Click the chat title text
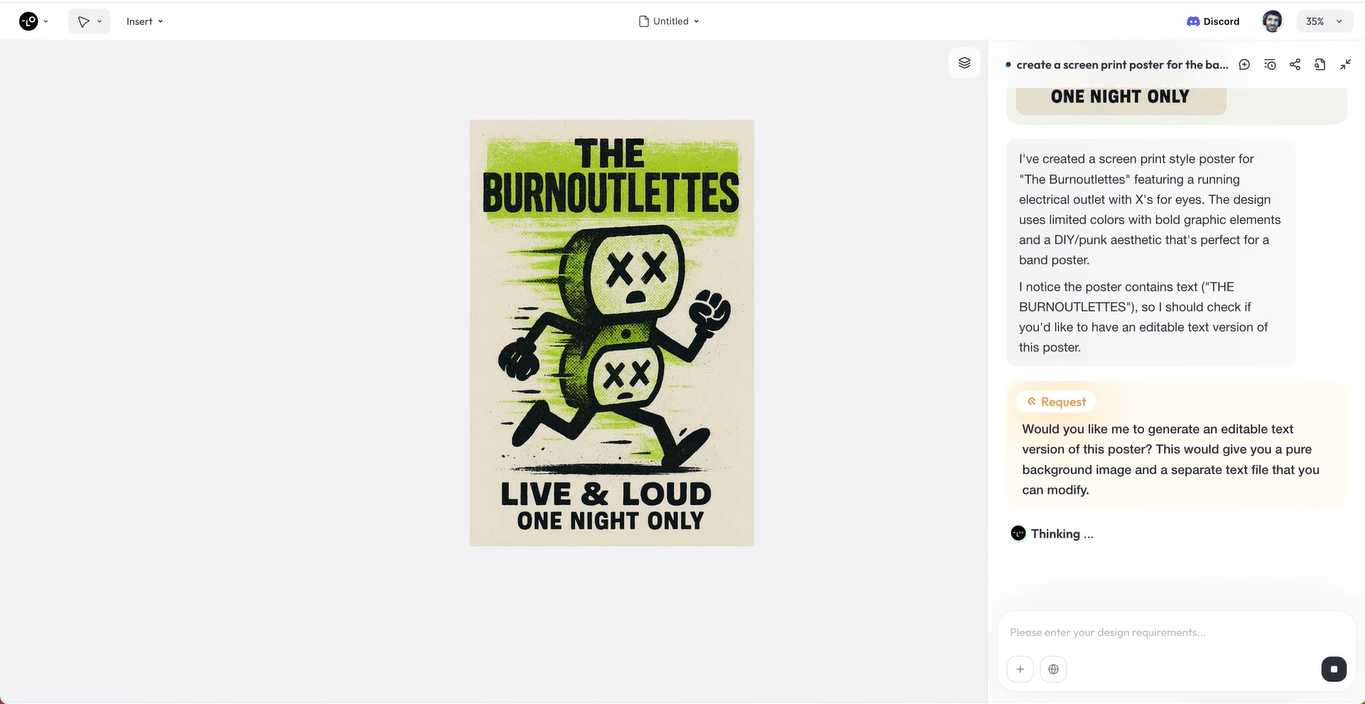The height and width of the screenshot is (704, 1365). click(x=1121, y=65)
